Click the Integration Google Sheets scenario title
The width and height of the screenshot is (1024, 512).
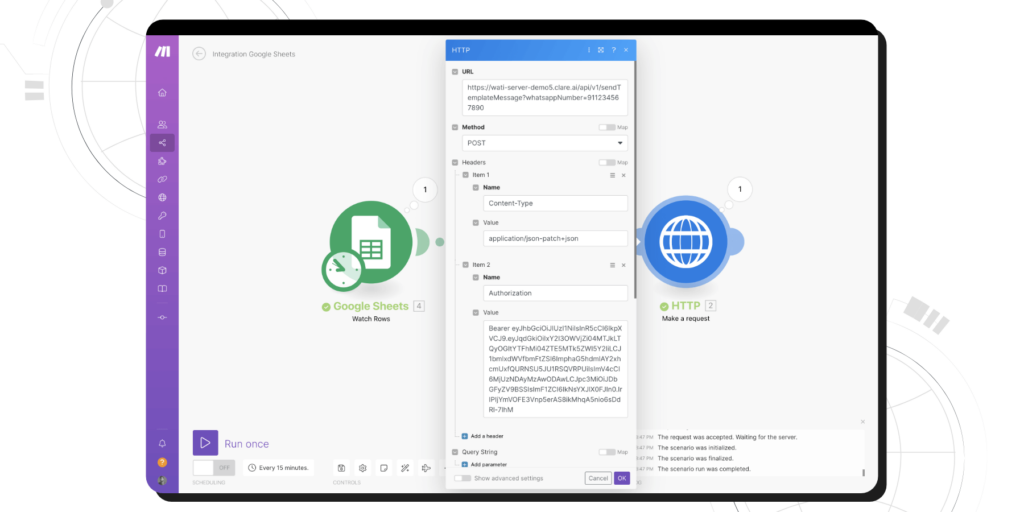coord(253,54)
